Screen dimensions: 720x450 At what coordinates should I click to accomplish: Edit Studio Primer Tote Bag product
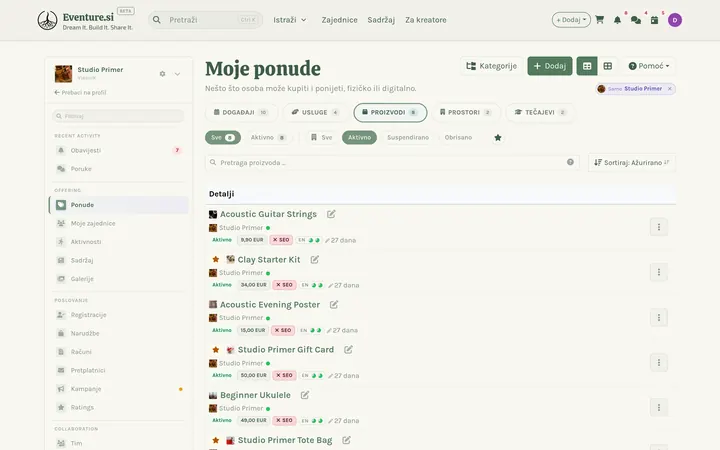(x=346, y=440)
